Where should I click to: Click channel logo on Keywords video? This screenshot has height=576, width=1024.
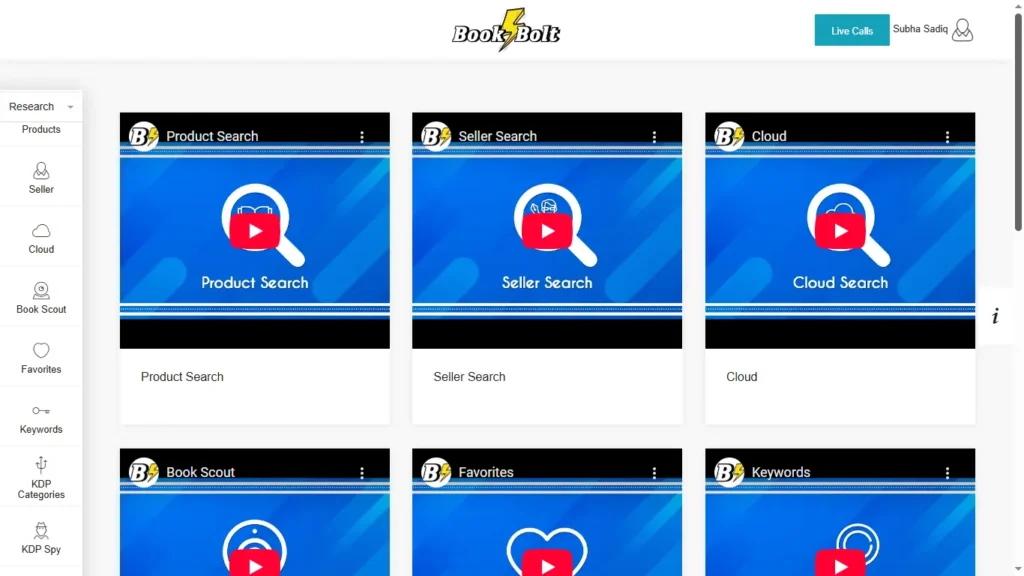pos(729,472)
